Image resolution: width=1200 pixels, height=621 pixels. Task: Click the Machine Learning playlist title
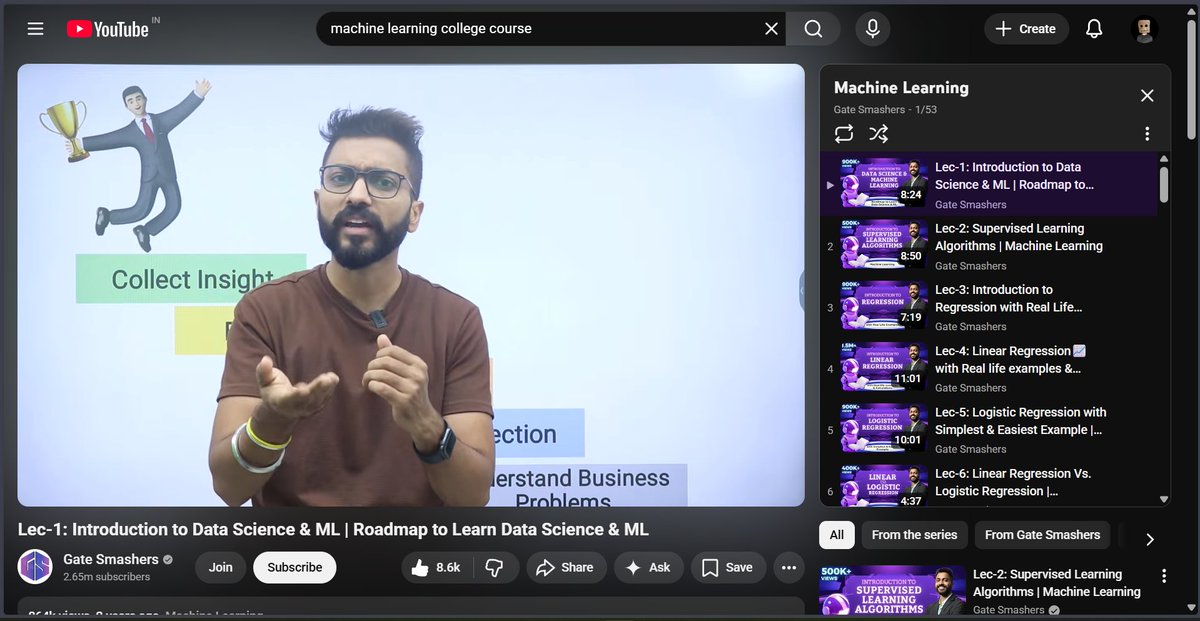(901, 88)
